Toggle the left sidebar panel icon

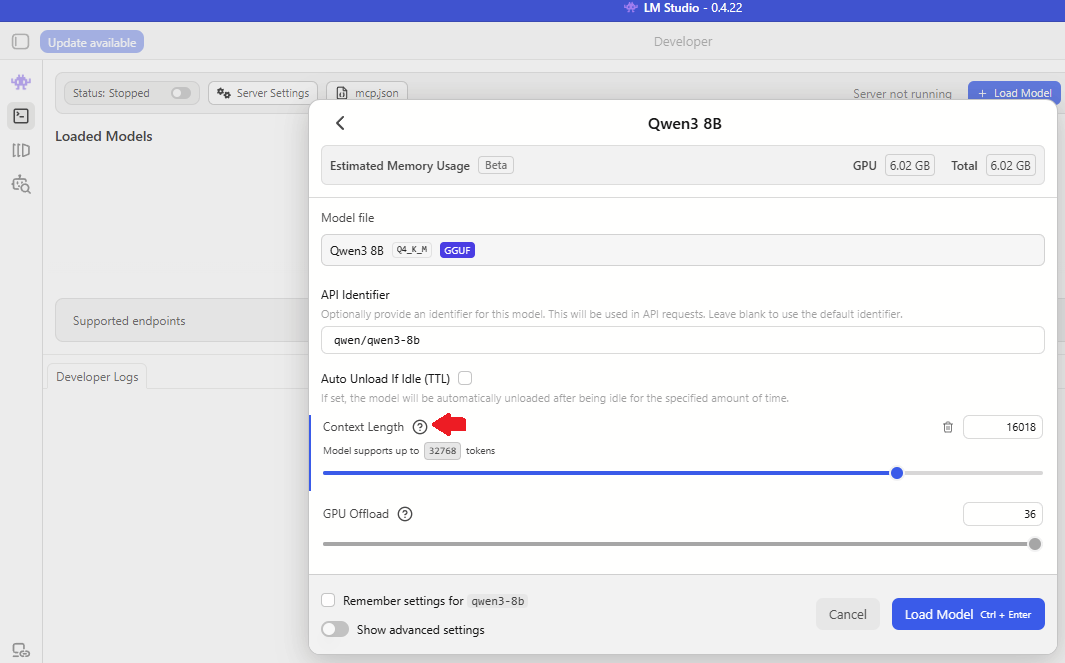pyautogui.click(x=20, y=41)
